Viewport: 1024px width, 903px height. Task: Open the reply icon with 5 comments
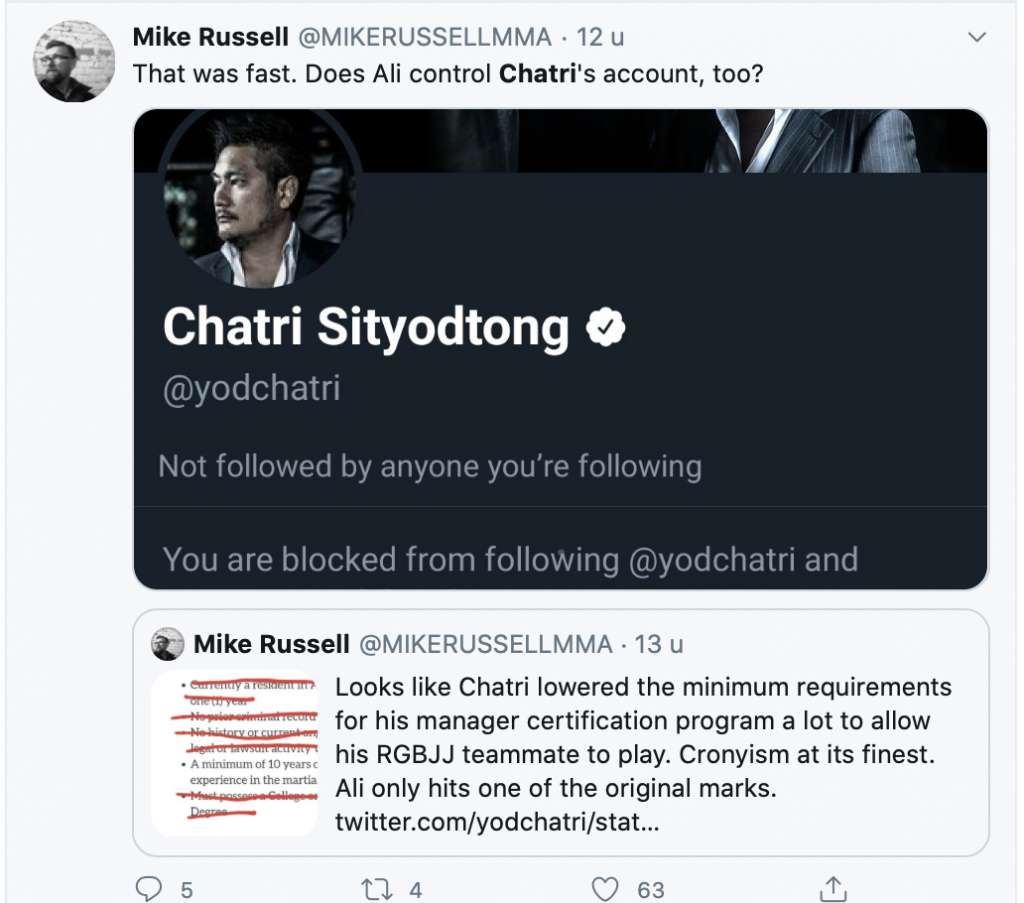pyautogui.click(x=148, y=889)
